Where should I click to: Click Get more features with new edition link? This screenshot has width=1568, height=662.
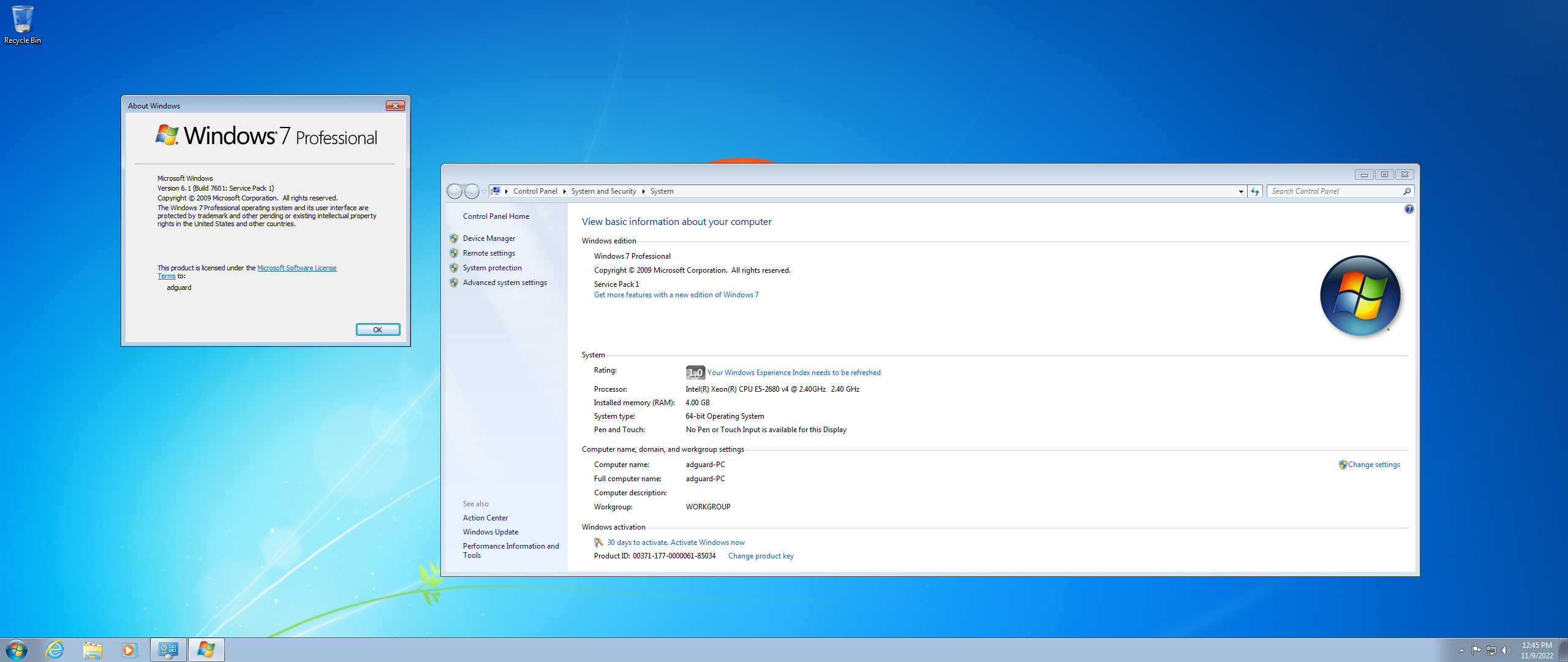pyautogui.click(x=676, y=295)
